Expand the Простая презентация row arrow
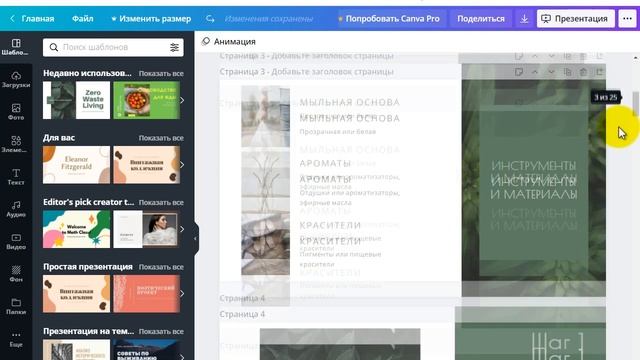640x360 pixels. 182,293
